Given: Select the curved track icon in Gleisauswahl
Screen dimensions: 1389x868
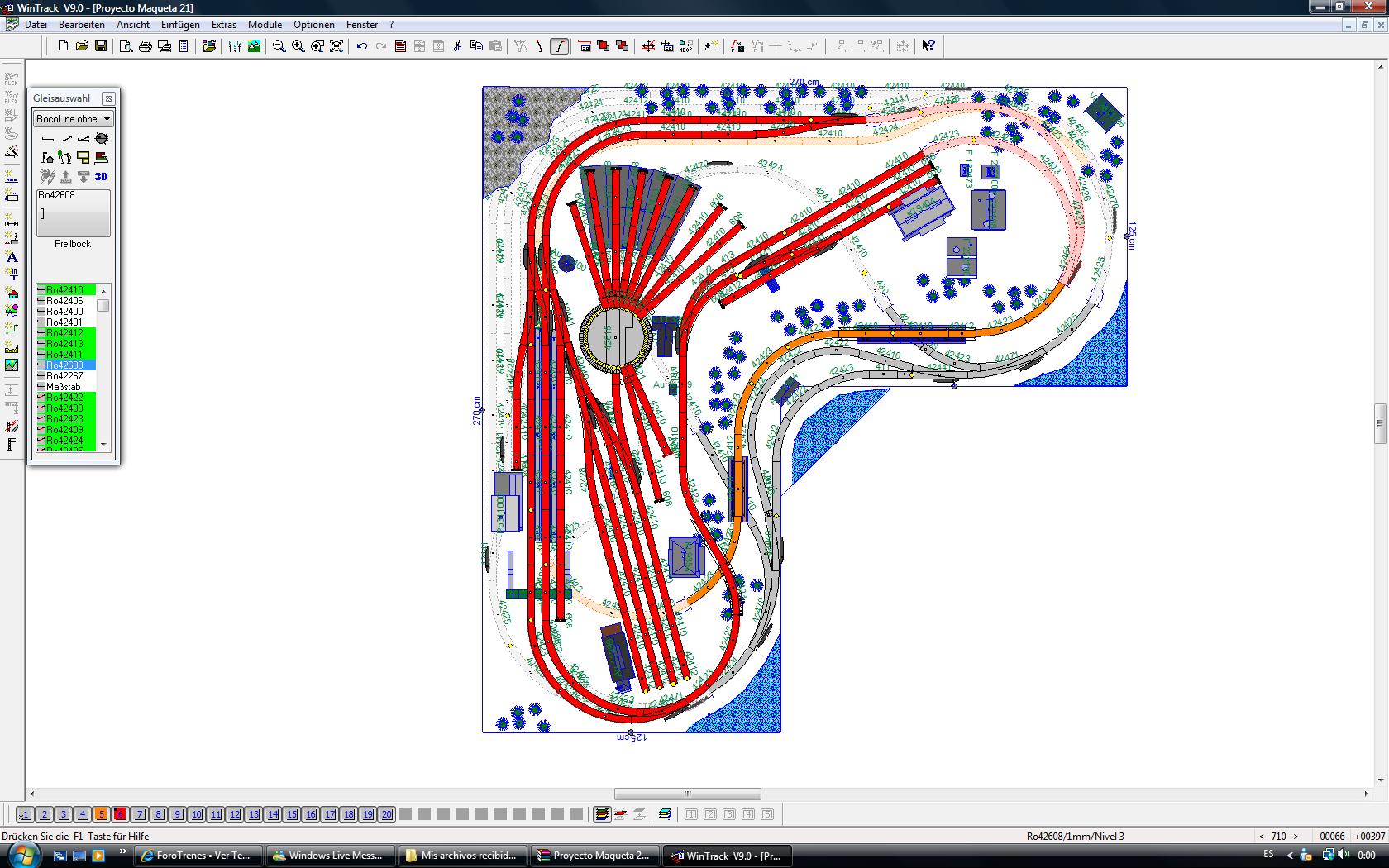Looking at the screenshot, I should click(x=65, y=139).
